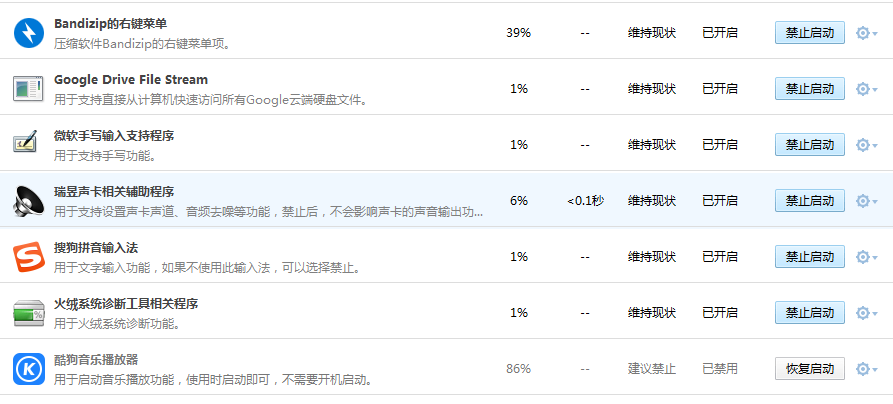The width and height of the screenshot is (893, 404).
Task: Click the 已开启 status for 搜狗拼音输入法
Action: (719, 257)
